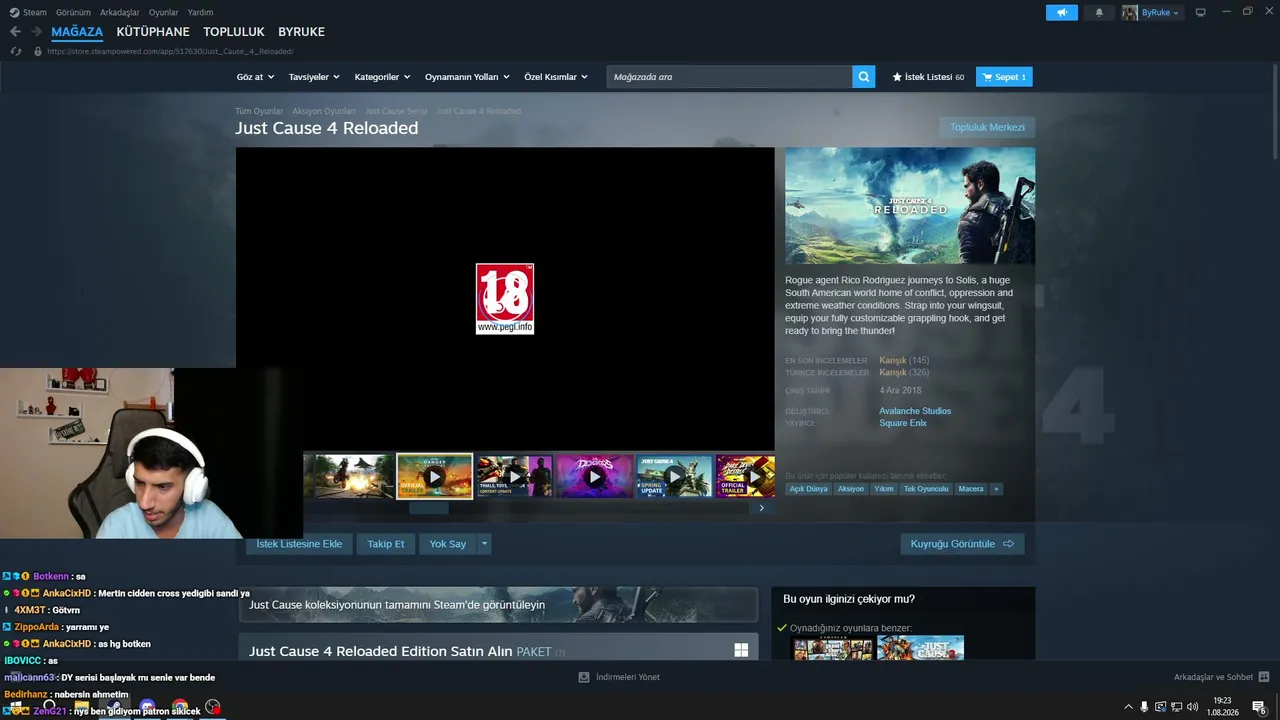Open the Steam menu
Screen dimensions: 1280x720
point(29,12)
